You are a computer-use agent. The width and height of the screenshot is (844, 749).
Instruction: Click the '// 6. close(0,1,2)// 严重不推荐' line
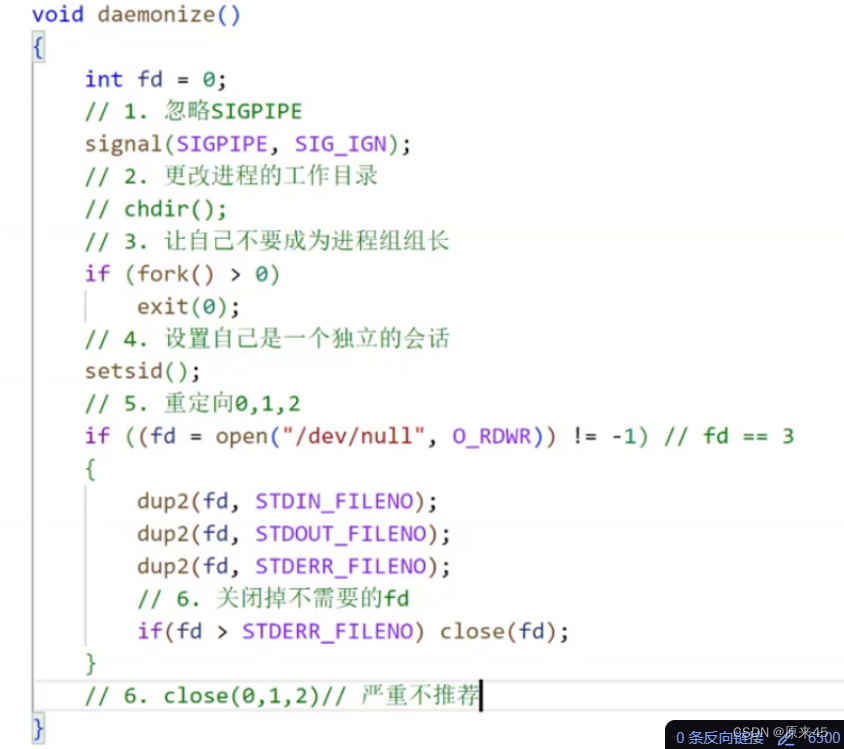point(282,696)
